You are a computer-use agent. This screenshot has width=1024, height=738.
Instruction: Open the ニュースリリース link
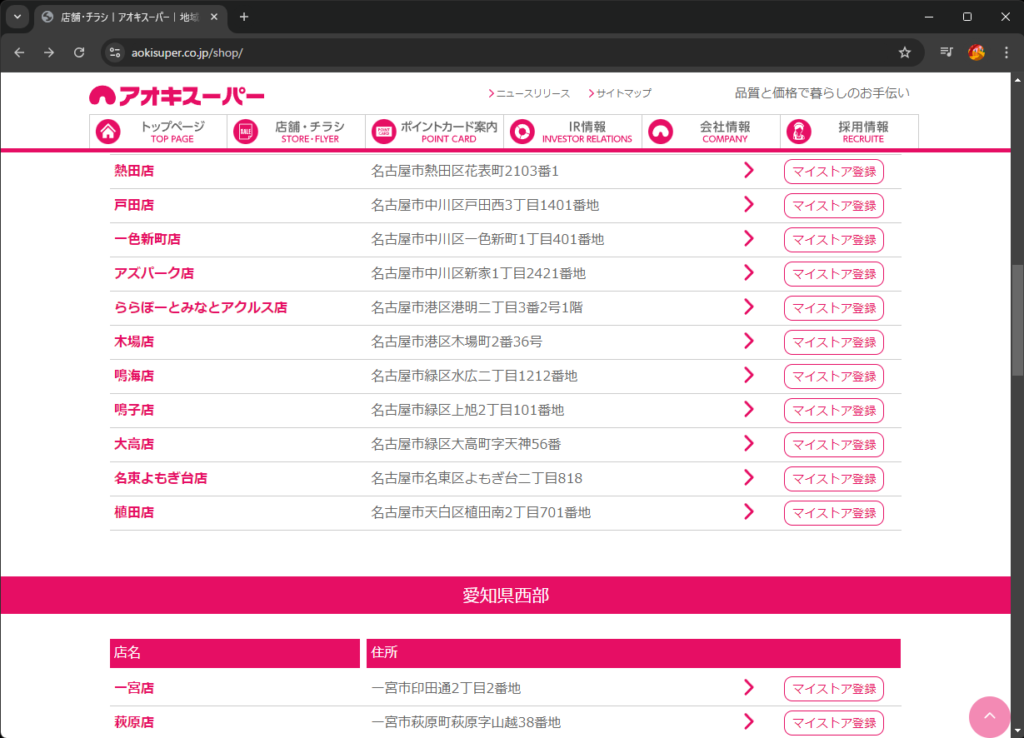tap(529, 93)
